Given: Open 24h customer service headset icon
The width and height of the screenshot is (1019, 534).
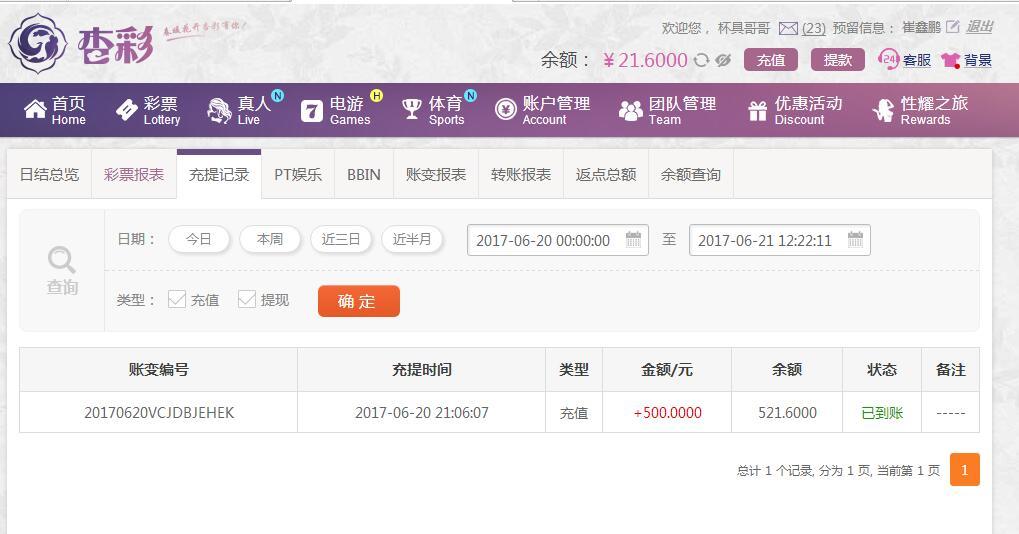Looking at the screenshot, I should (x=888, y=59).
